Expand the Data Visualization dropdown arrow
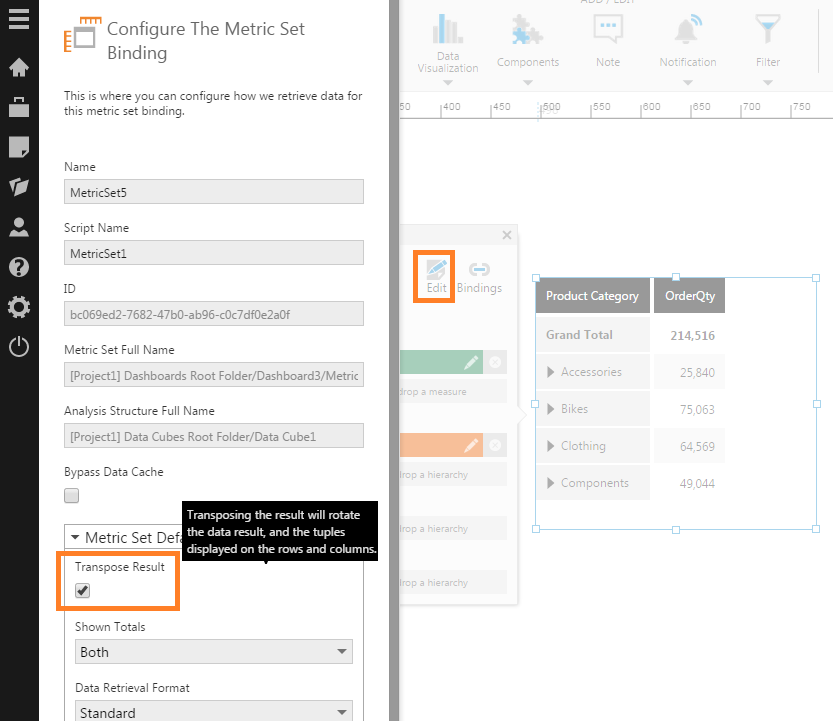The width and height of the screenshot is (833, 721). (448, 83)
